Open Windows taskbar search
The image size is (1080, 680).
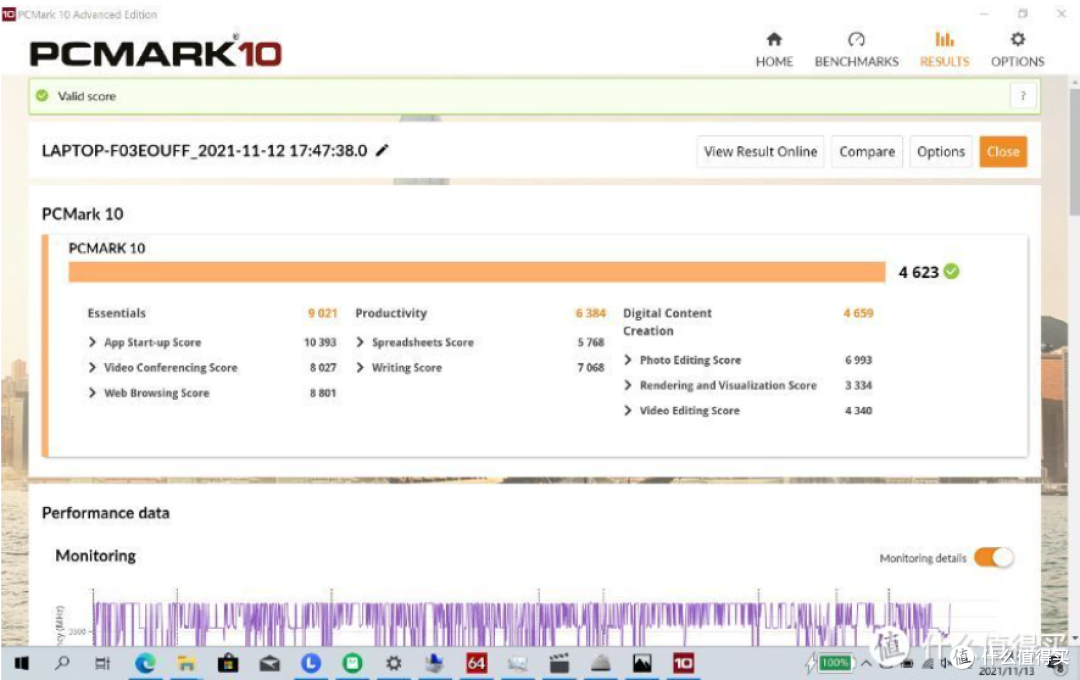point(62,663)
